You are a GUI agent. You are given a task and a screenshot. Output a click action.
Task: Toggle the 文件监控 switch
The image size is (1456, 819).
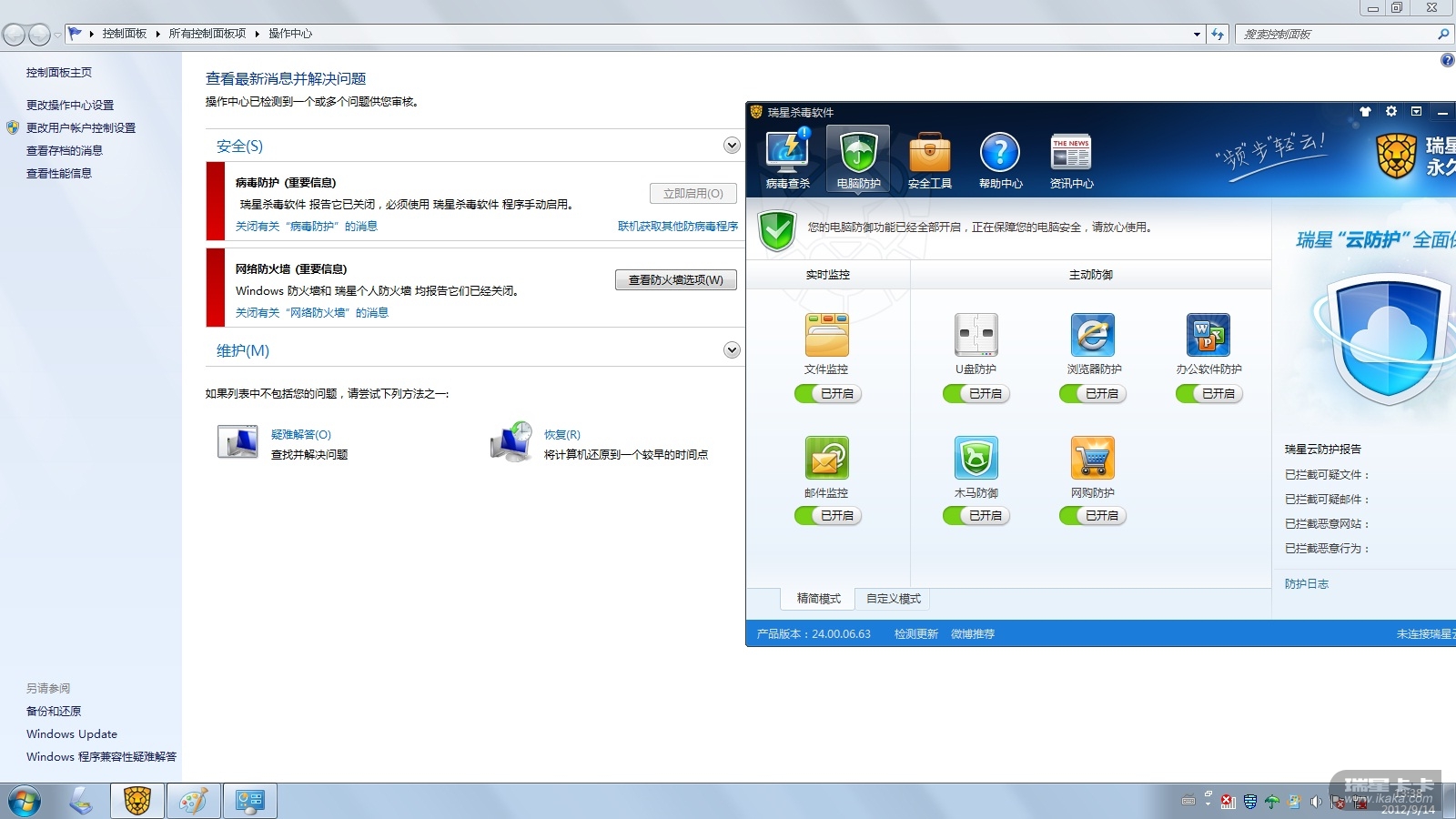pos(828,394)
